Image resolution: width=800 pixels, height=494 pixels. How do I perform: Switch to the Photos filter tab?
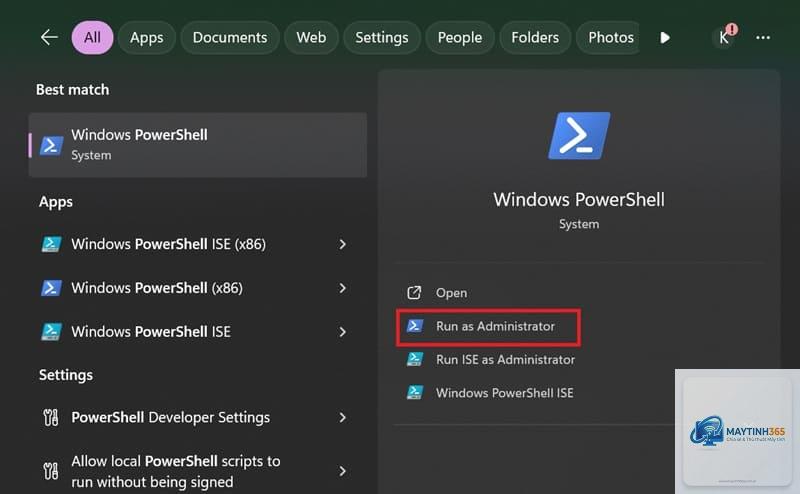[608, 38]
